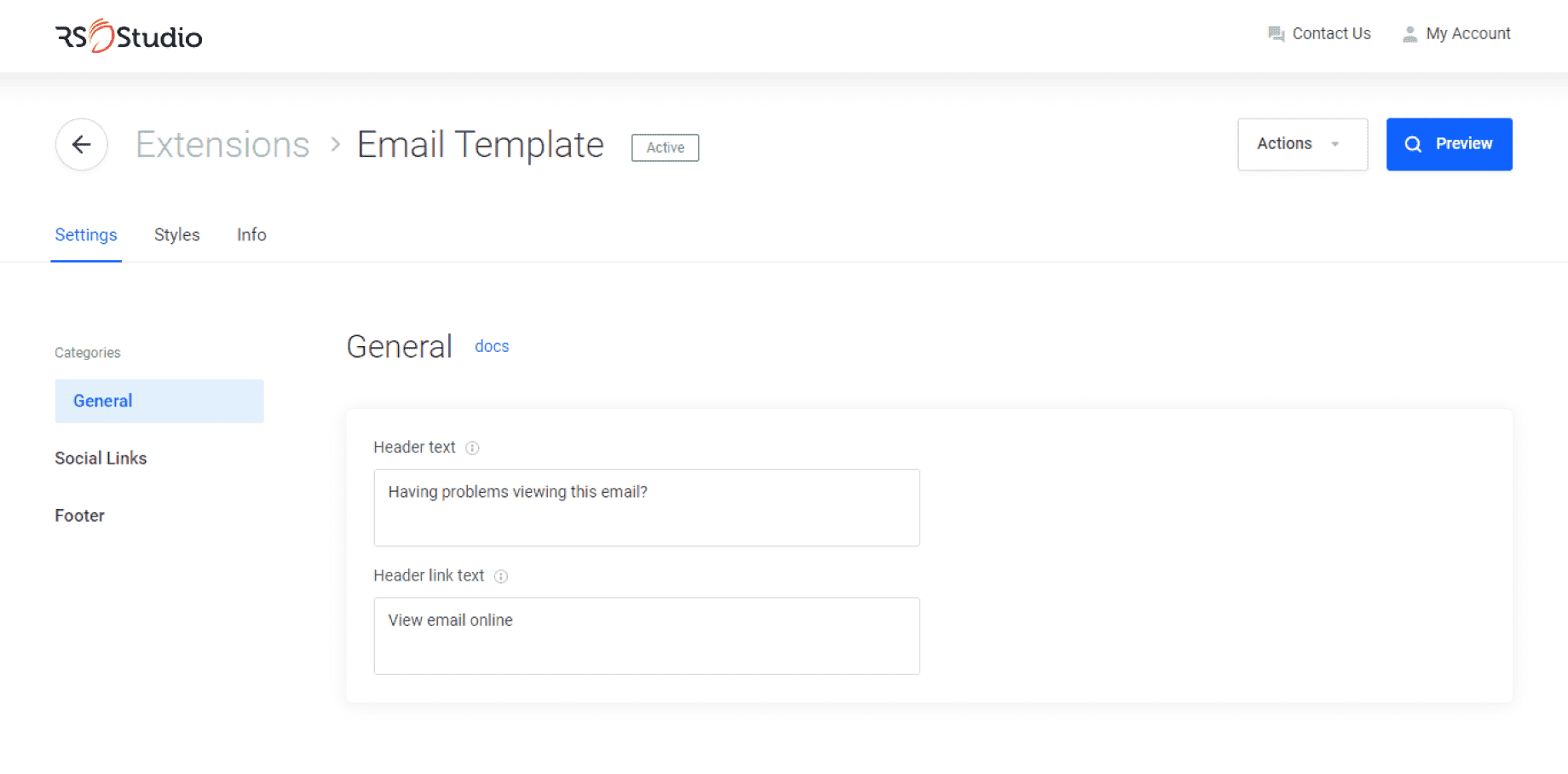Focus the Header text input field

coord(646,507)
